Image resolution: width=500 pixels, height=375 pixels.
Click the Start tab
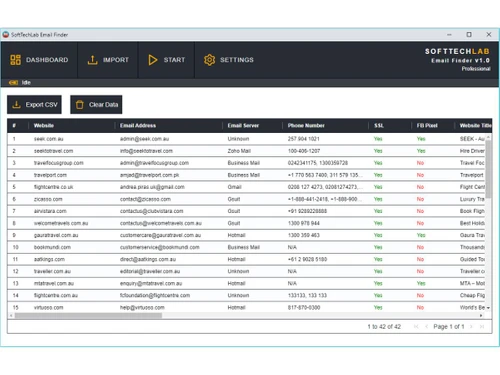click(x=166, y=60)
